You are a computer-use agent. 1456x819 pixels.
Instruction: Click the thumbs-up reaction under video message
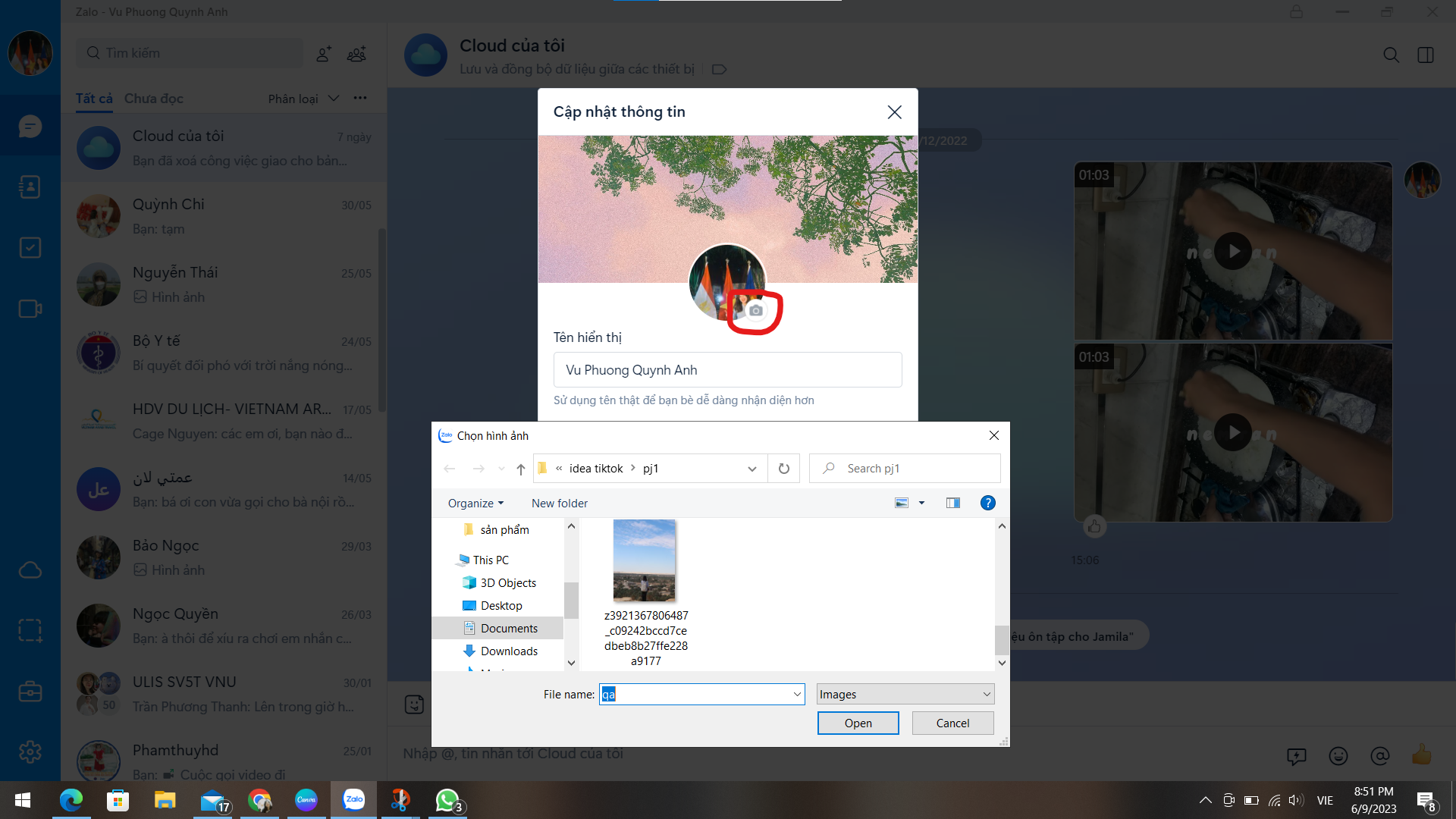[x=1094, y=526]
